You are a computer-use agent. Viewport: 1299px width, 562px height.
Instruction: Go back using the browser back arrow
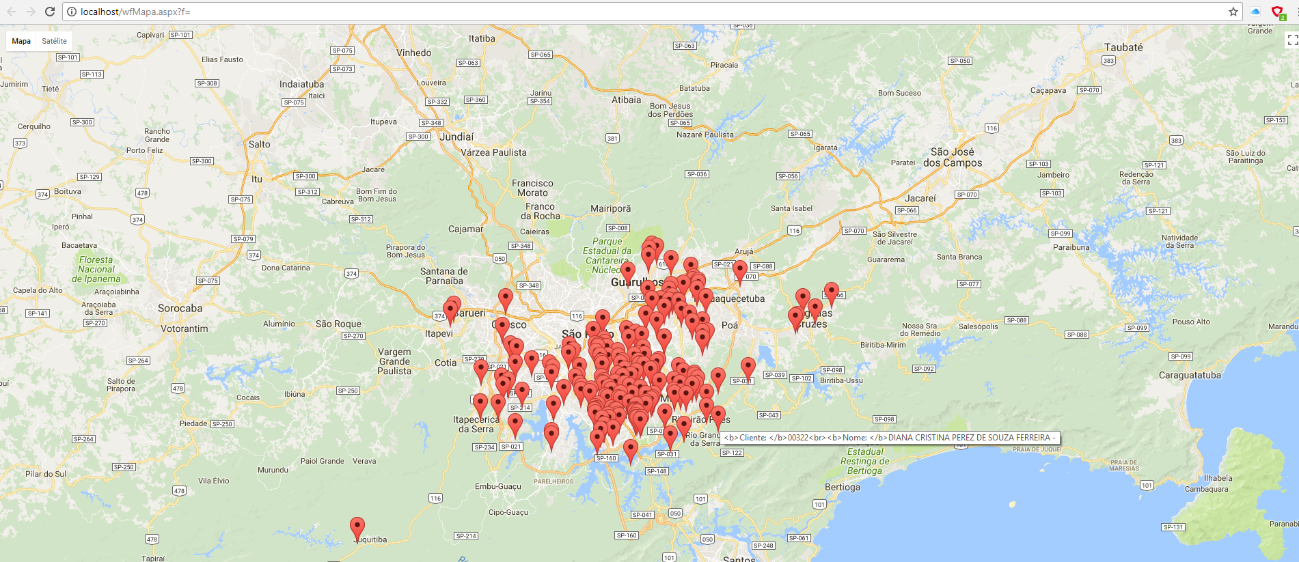tap(9, 10)
